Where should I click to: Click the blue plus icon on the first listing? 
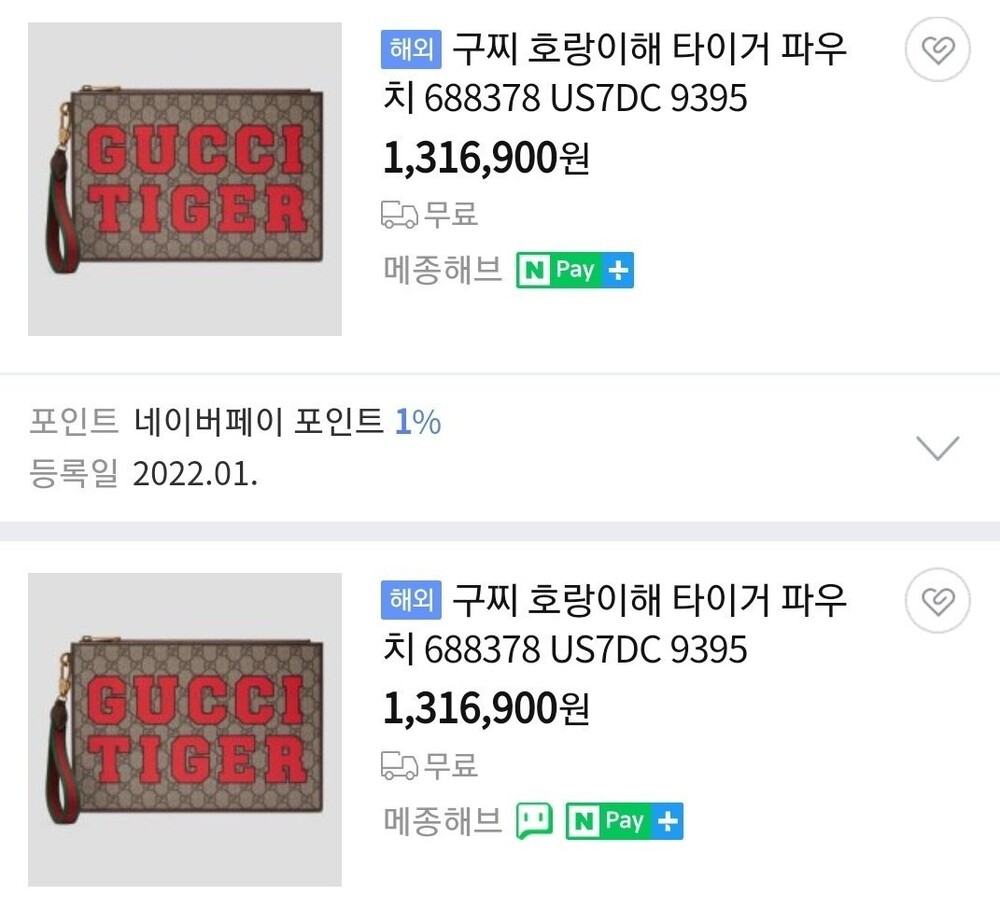(620, 270)
